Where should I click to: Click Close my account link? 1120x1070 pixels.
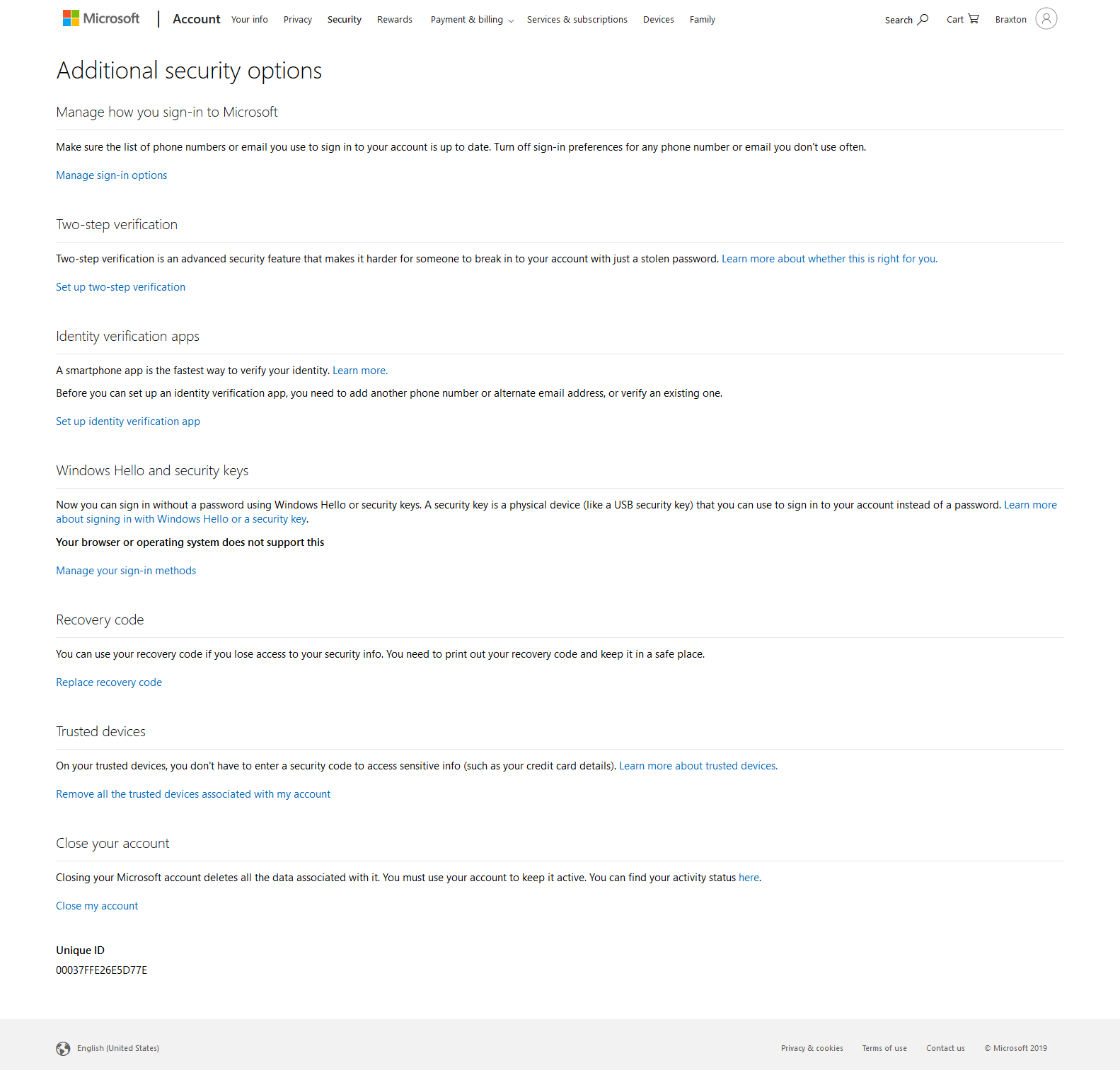click(97, 906)
